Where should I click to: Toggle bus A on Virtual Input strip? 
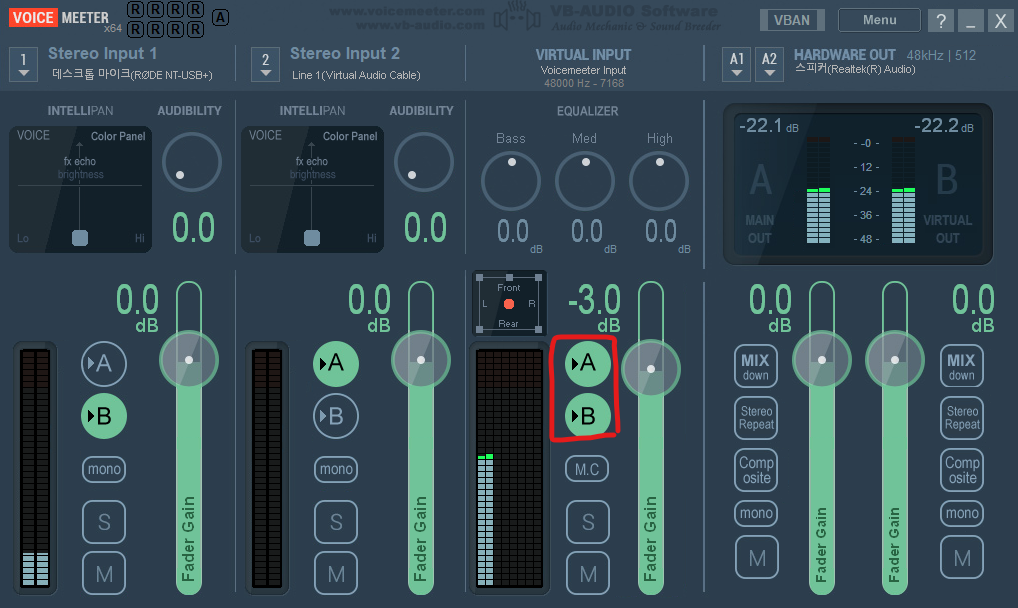click(588, 363)
